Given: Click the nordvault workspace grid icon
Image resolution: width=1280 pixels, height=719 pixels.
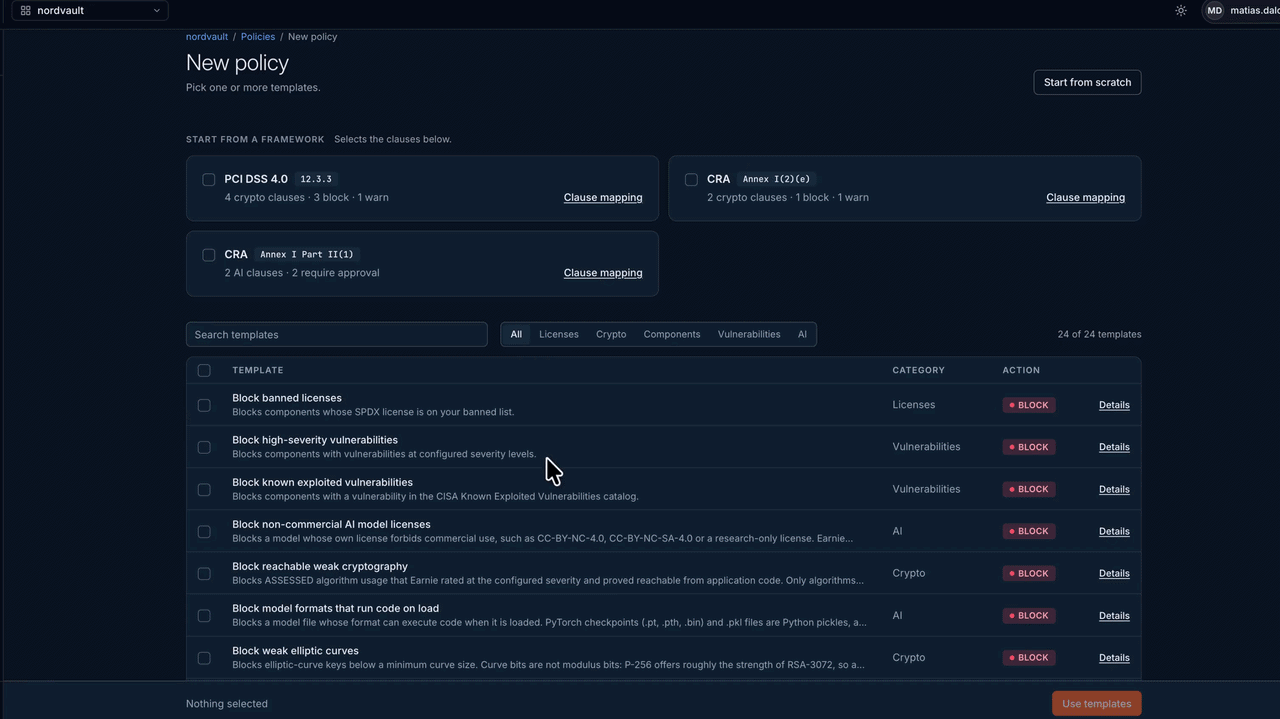Looking at the screenshot, I should coord(25,11).
